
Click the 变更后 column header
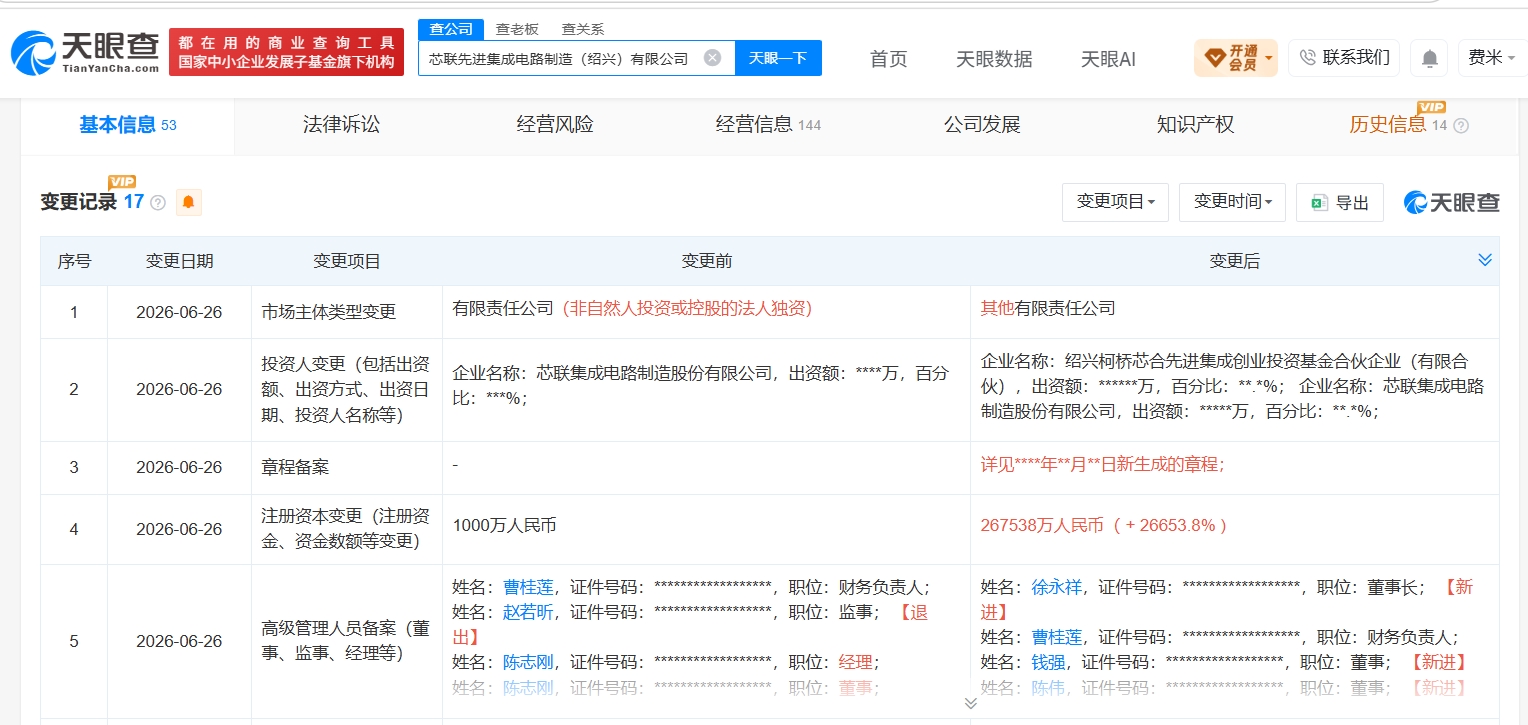tap(1234, 261)
